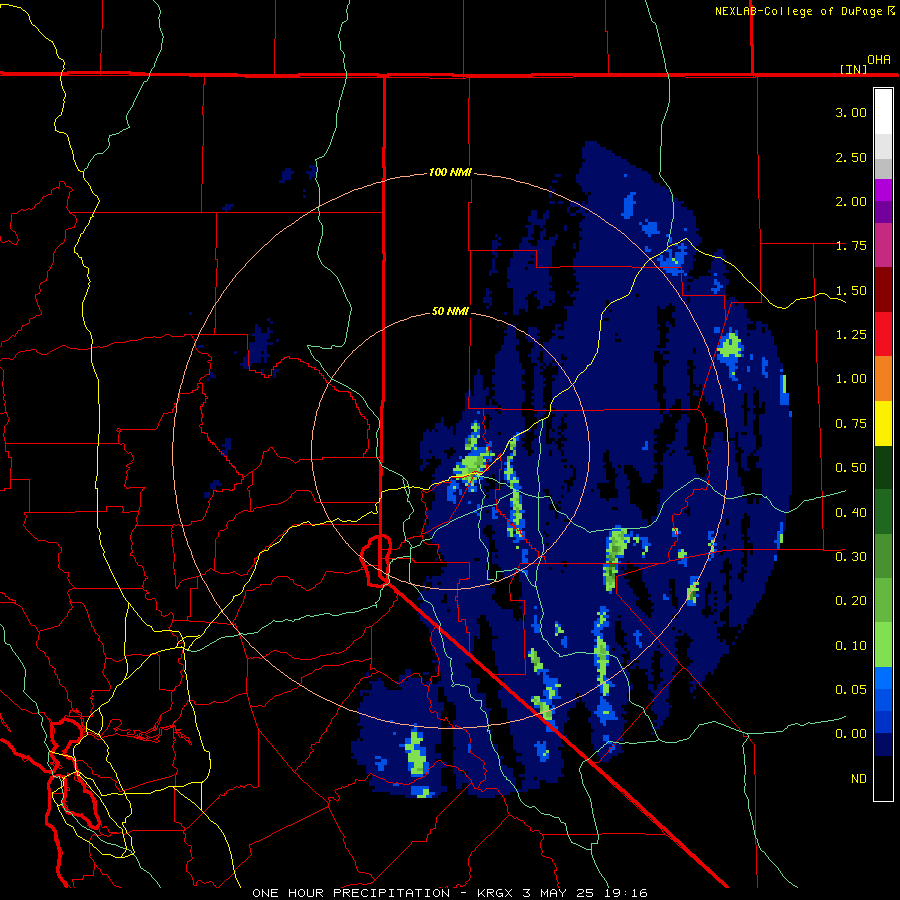
Task: Click the 0.30 legend value
Action: coord(851,557)
